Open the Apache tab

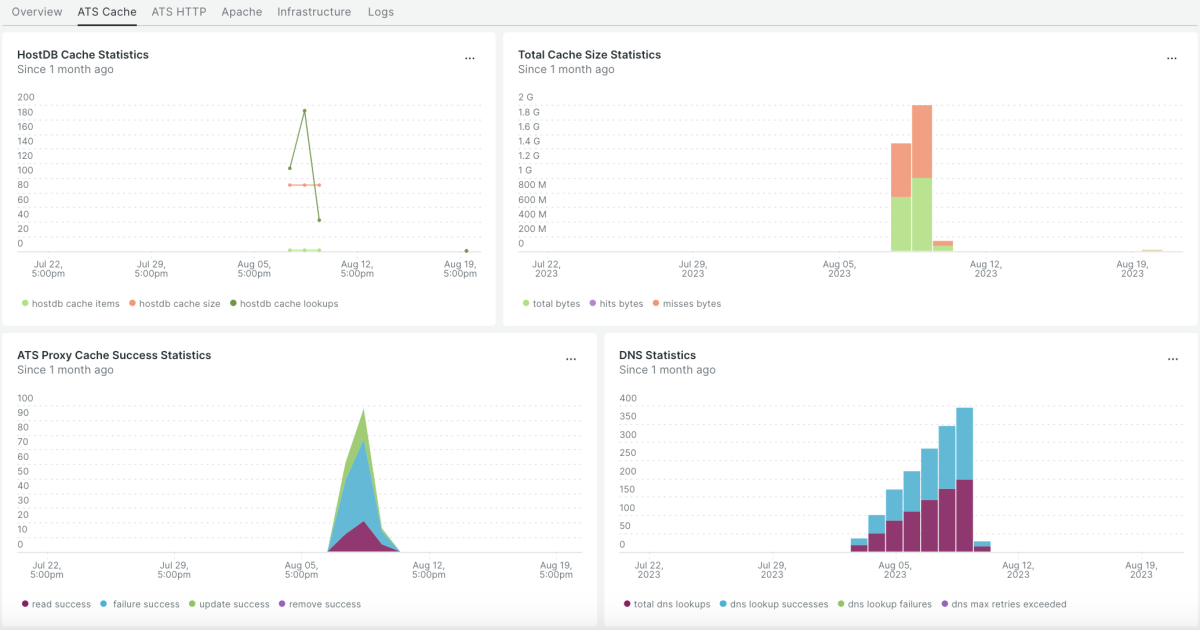[242, 12]
